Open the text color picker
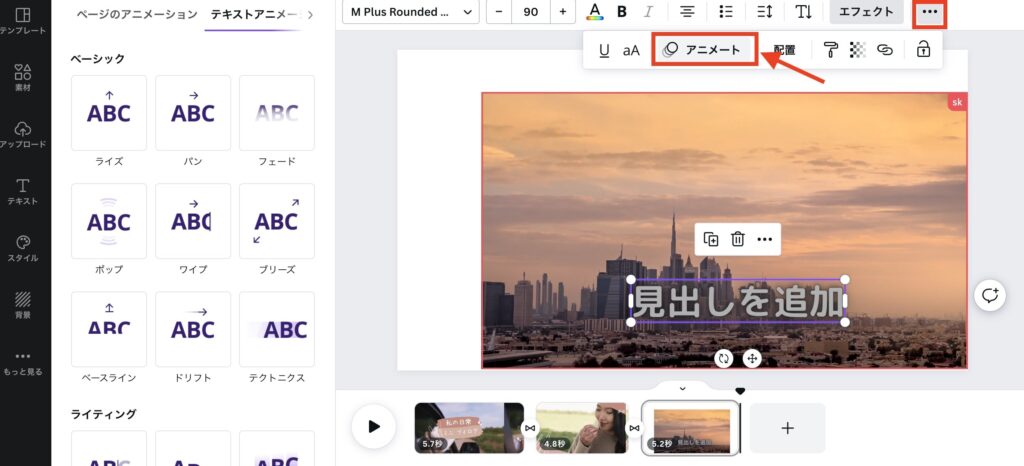This screenshot has height=466, width=1024. pyautogui.click(x=595, y=12)
